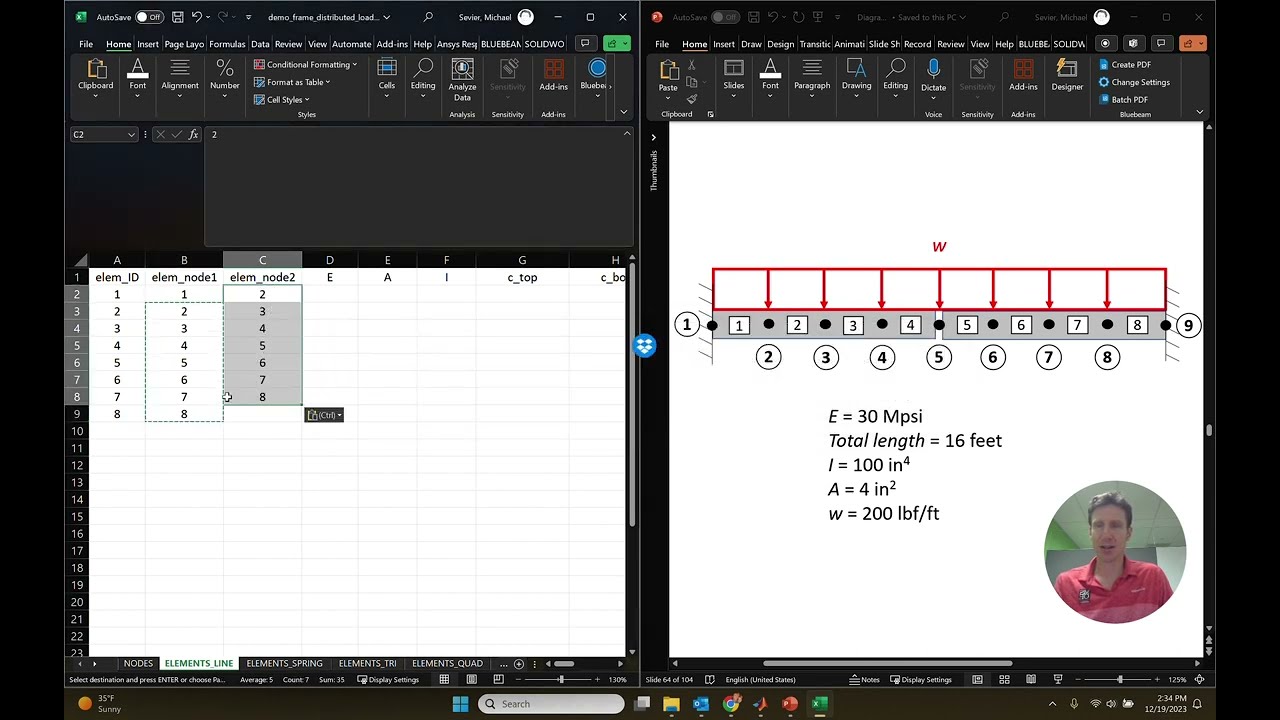The image size is (1280, 720).
Task: Switch to Slide Sorter view in PowerPoint's status bar
Action: tap(1003, 680)
